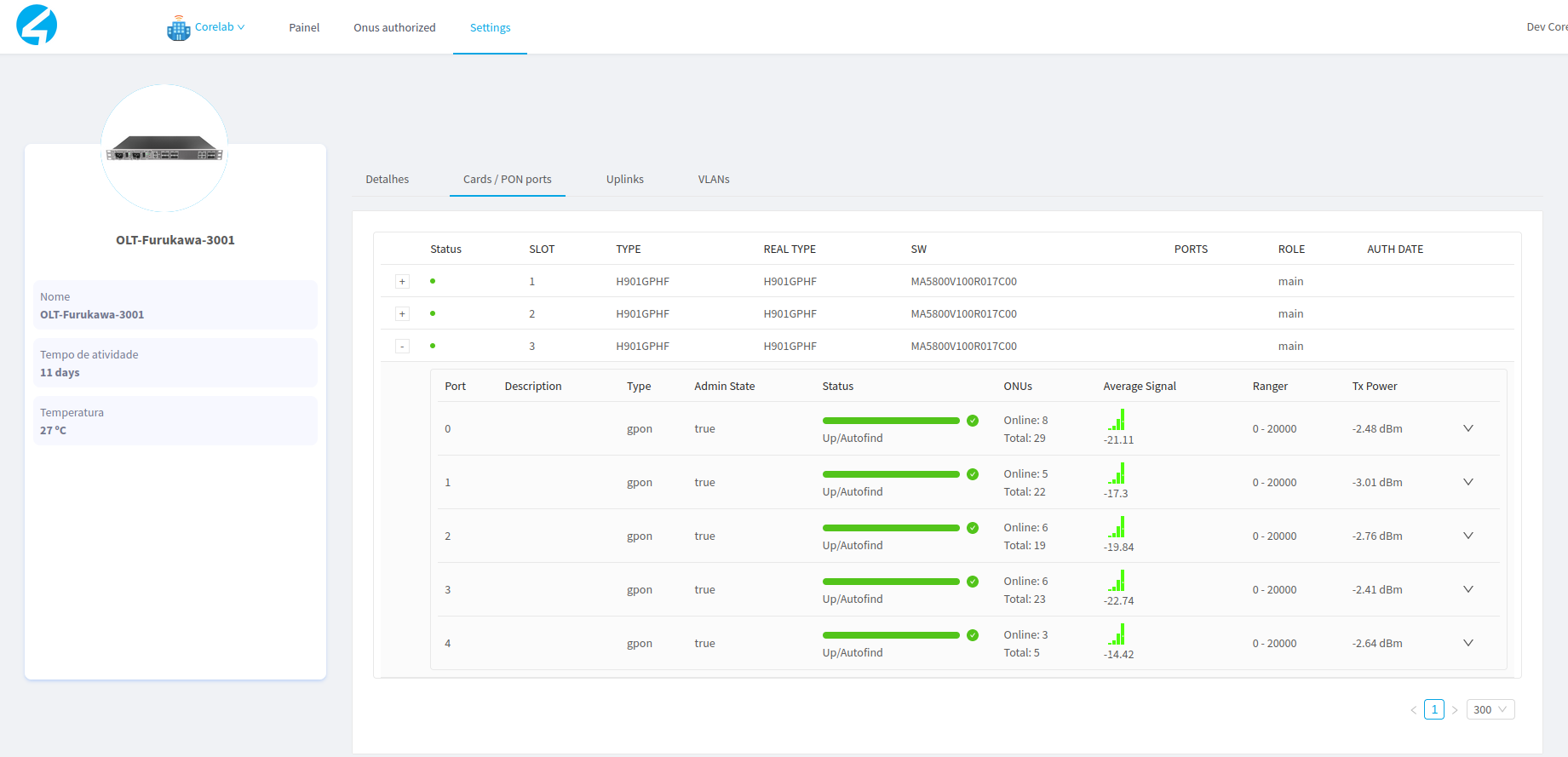Go to the previous page arrow
The image size is (1568, 757).
click(x=1413, y=709)
